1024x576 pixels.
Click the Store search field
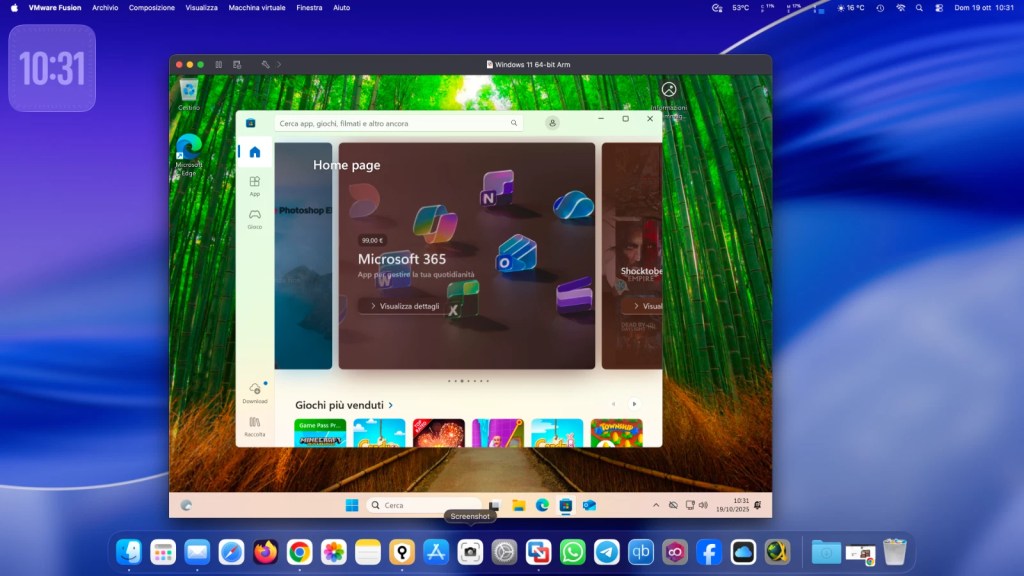(x=390, y=123)
